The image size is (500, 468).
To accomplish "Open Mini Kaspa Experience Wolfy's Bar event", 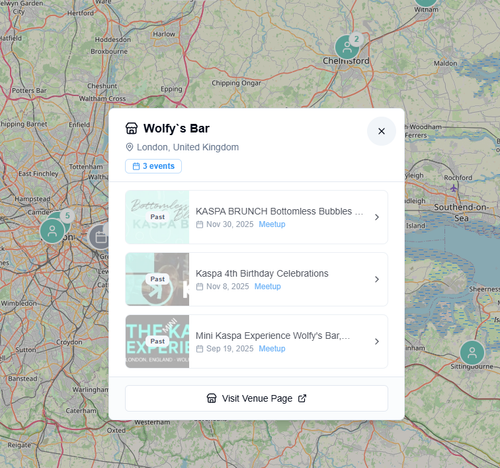I will [256, 341].
